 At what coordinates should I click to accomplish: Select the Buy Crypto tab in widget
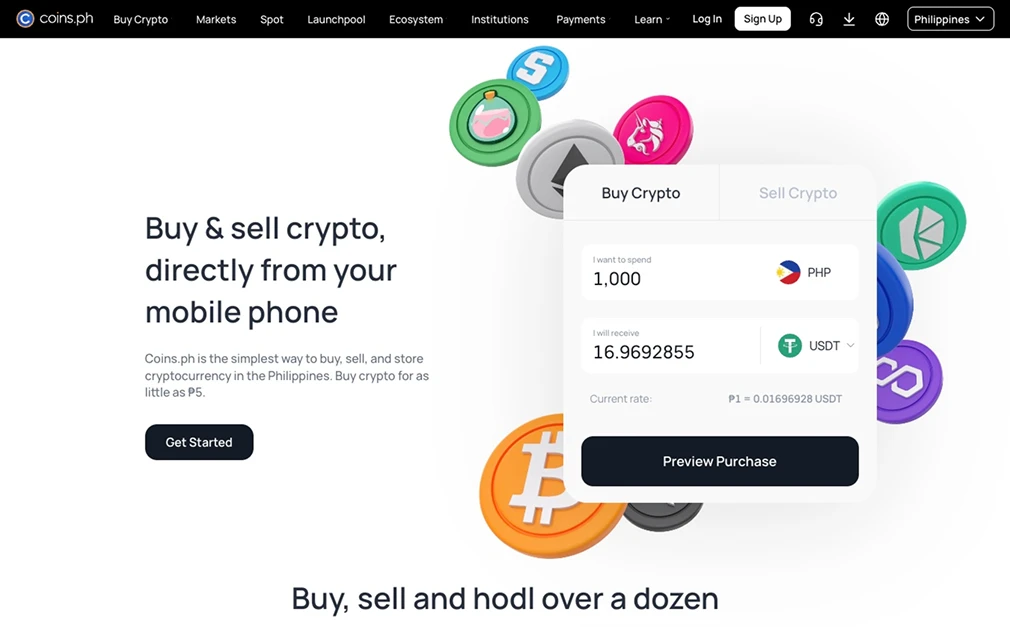(641, 193)
